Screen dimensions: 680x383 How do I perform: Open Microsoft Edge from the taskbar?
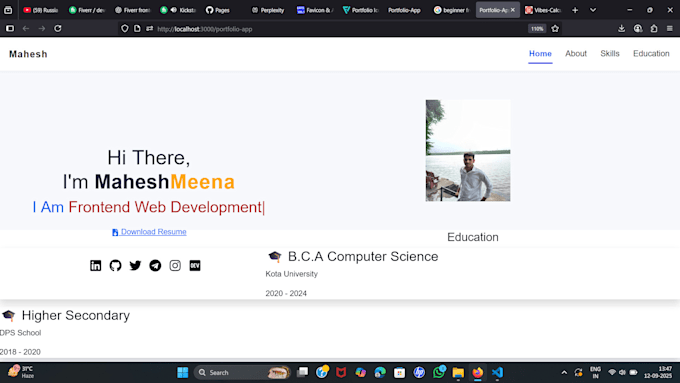(x=380, y=373)
